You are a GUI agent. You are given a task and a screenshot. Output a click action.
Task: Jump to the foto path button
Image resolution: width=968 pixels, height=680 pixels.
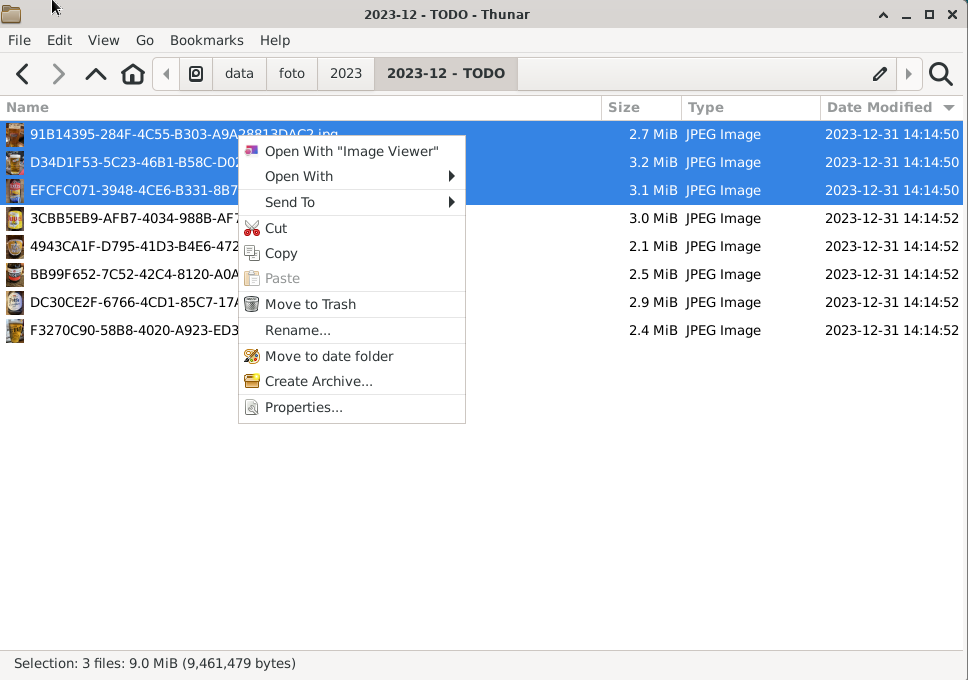click(x=292, y=74)
